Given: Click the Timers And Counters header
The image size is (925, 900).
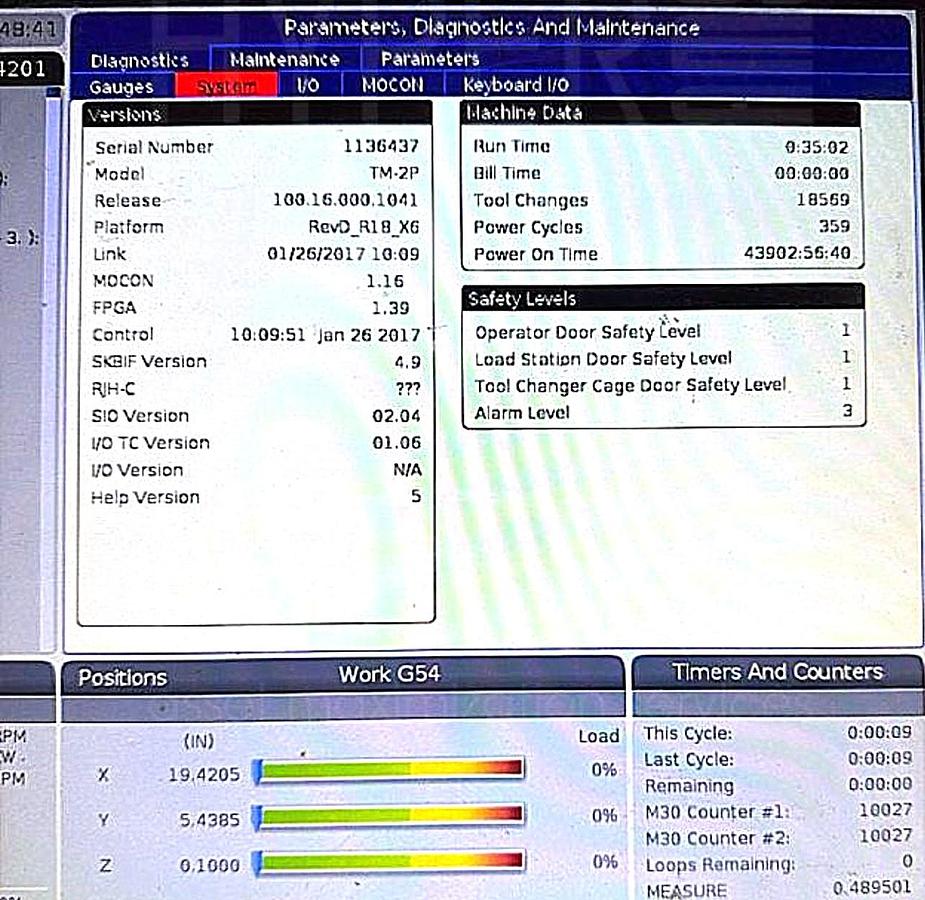Looking at the screenshot, I should click(x=777, y=673).
